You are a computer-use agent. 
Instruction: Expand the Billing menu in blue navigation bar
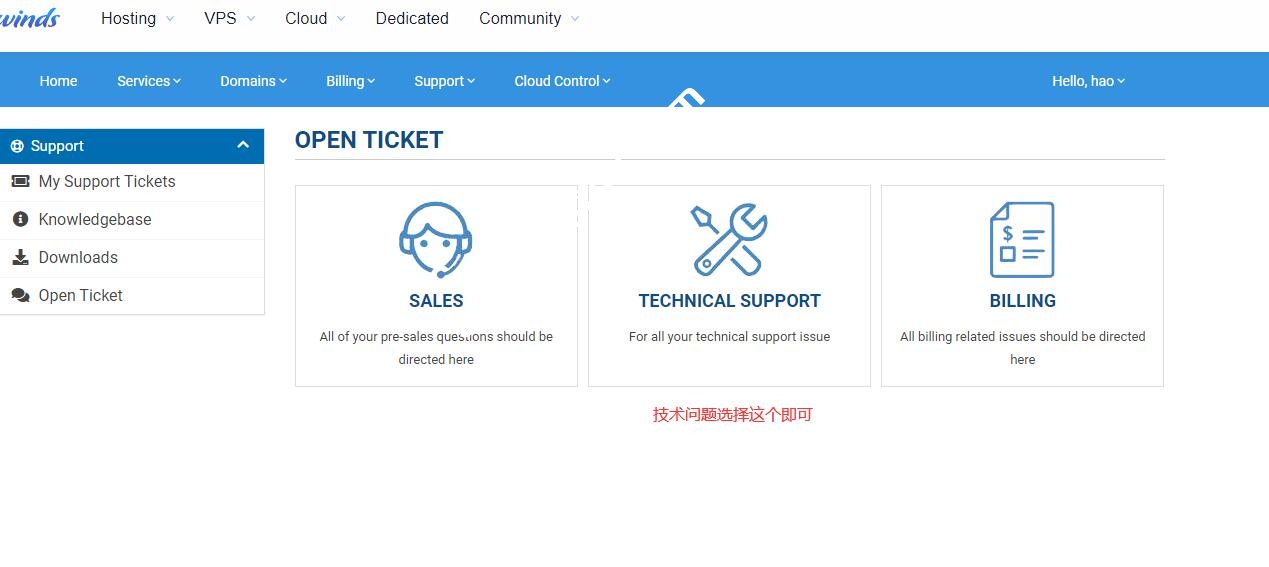point(350,81)
